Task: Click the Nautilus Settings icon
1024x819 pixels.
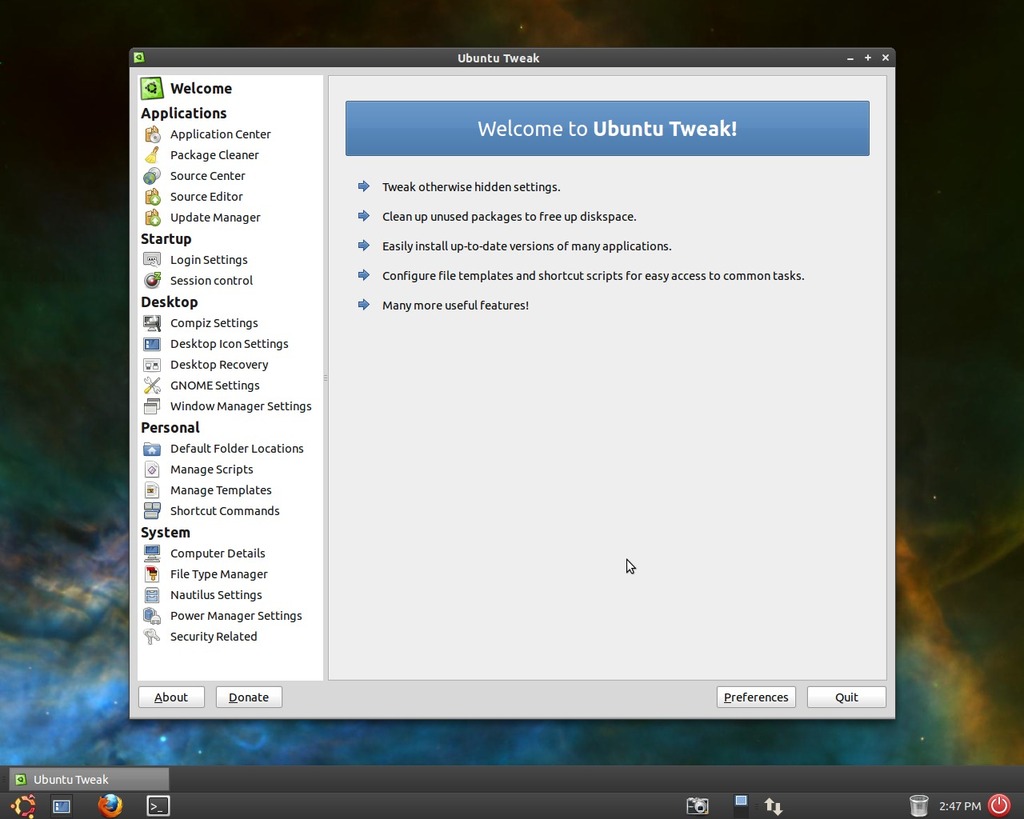Action: click(152, 596)
